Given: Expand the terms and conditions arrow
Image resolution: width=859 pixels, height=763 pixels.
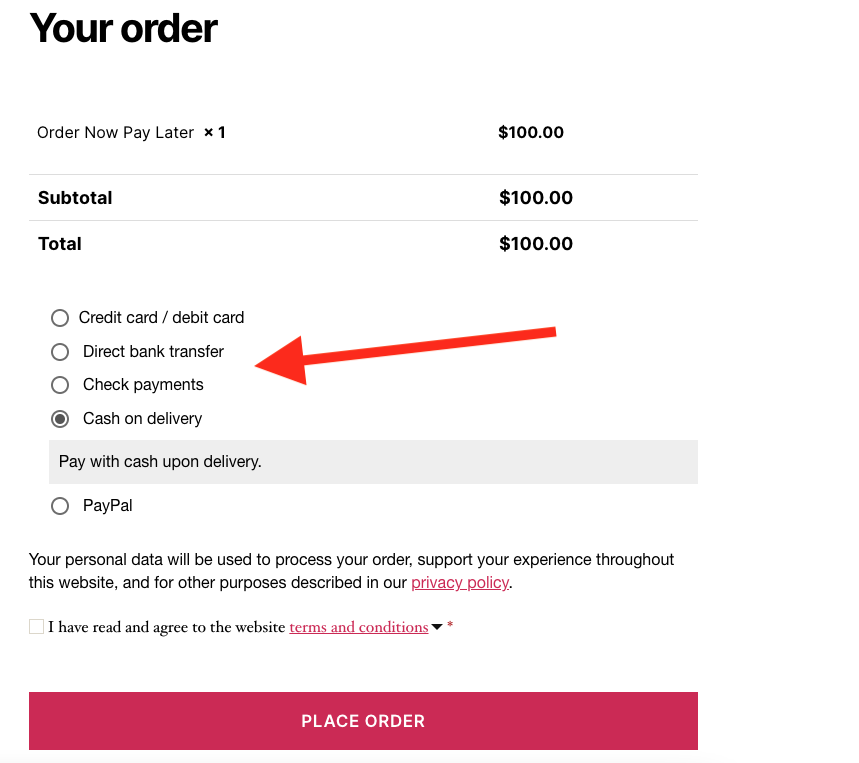Looking at the screenshot, I should pos(437,628).
